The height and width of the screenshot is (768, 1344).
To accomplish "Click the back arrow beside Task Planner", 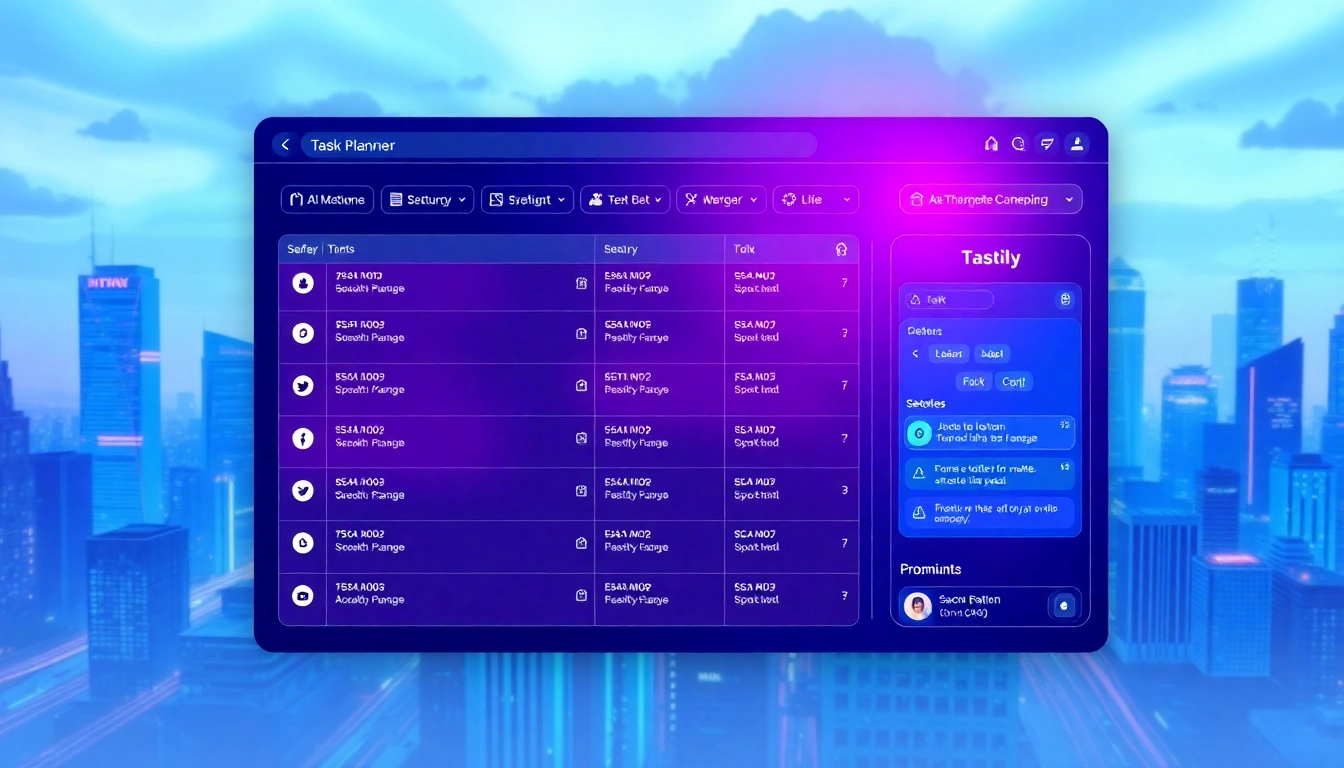I will pos(285,143).
